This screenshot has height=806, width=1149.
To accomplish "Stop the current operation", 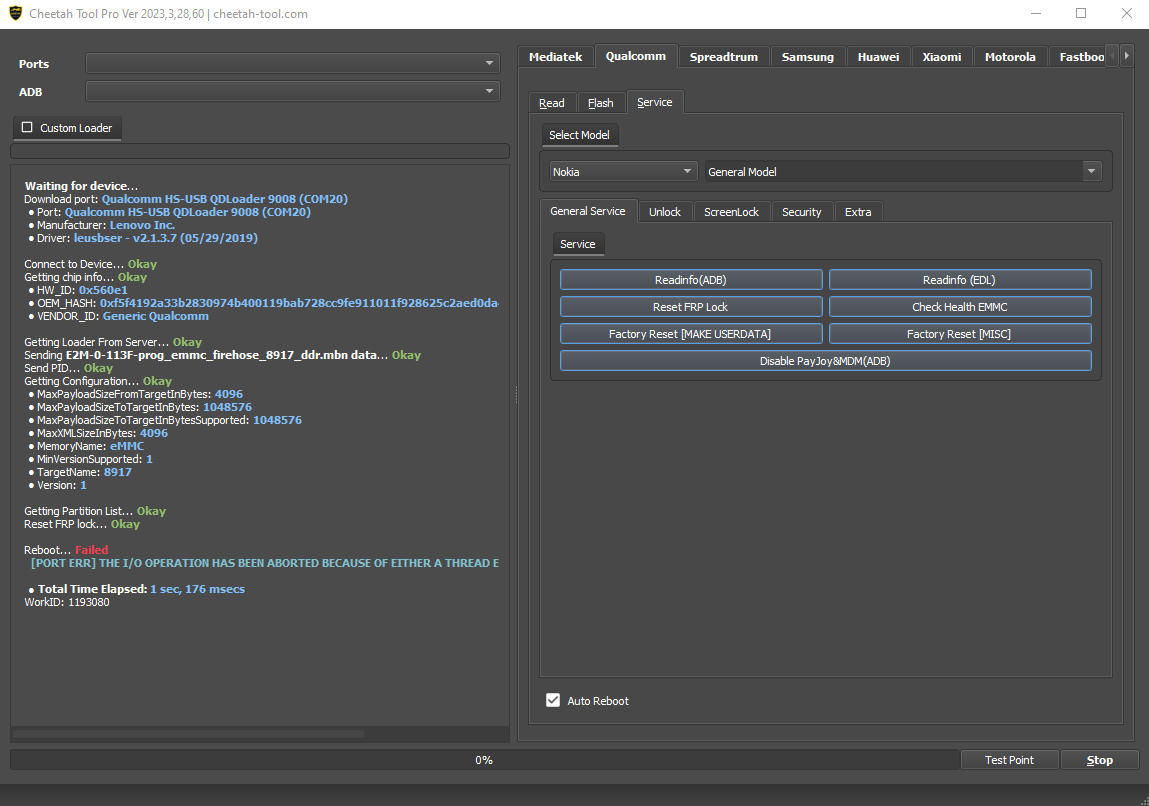I will [1099, 760].
